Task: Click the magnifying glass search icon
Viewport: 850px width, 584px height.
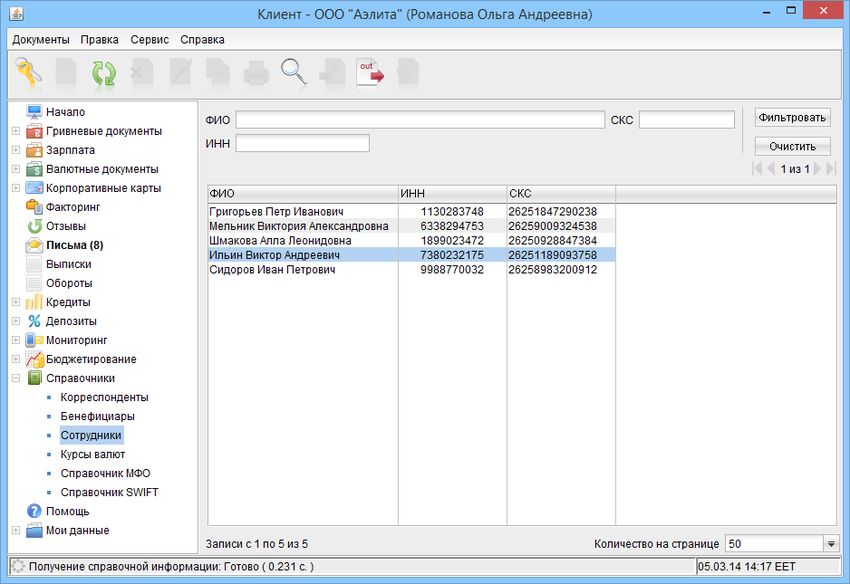Action: pos(293,73)
